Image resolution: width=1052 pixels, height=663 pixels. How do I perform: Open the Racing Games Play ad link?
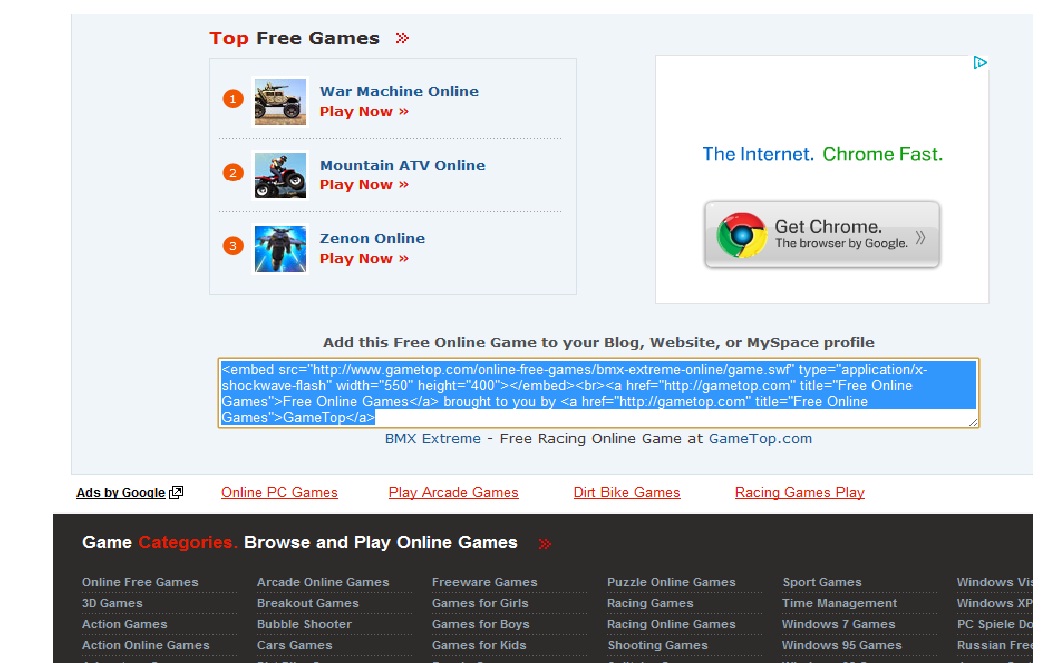(x=800, y=493)
